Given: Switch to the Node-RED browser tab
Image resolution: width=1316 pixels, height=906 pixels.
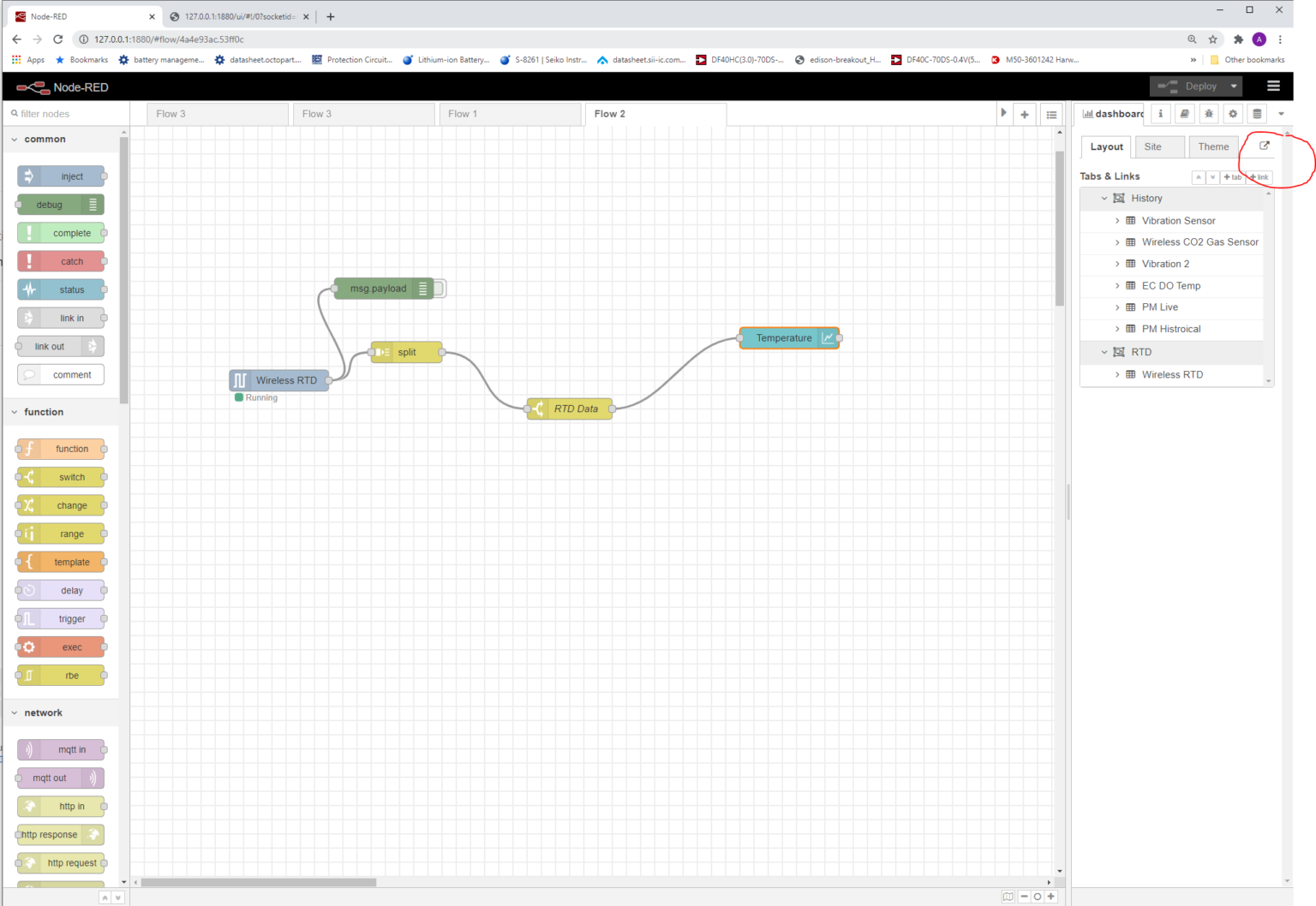Looking at the screenshot, I should (x=84, y=16).
